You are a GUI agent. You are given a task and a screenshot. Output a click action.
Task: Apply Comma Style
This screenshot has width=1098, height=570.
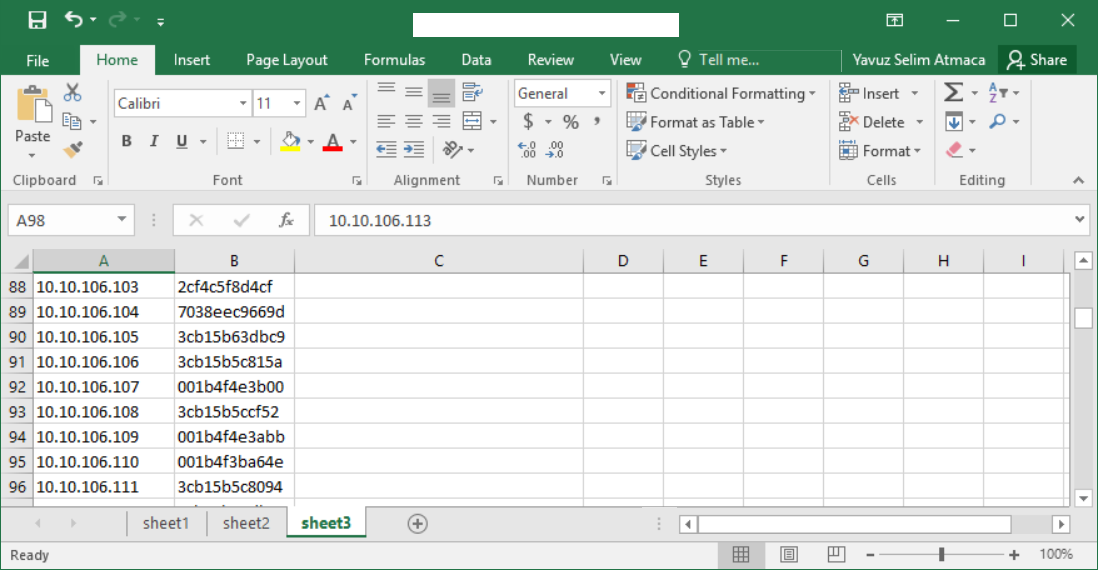pyautogui.click(x=597, y=122)
